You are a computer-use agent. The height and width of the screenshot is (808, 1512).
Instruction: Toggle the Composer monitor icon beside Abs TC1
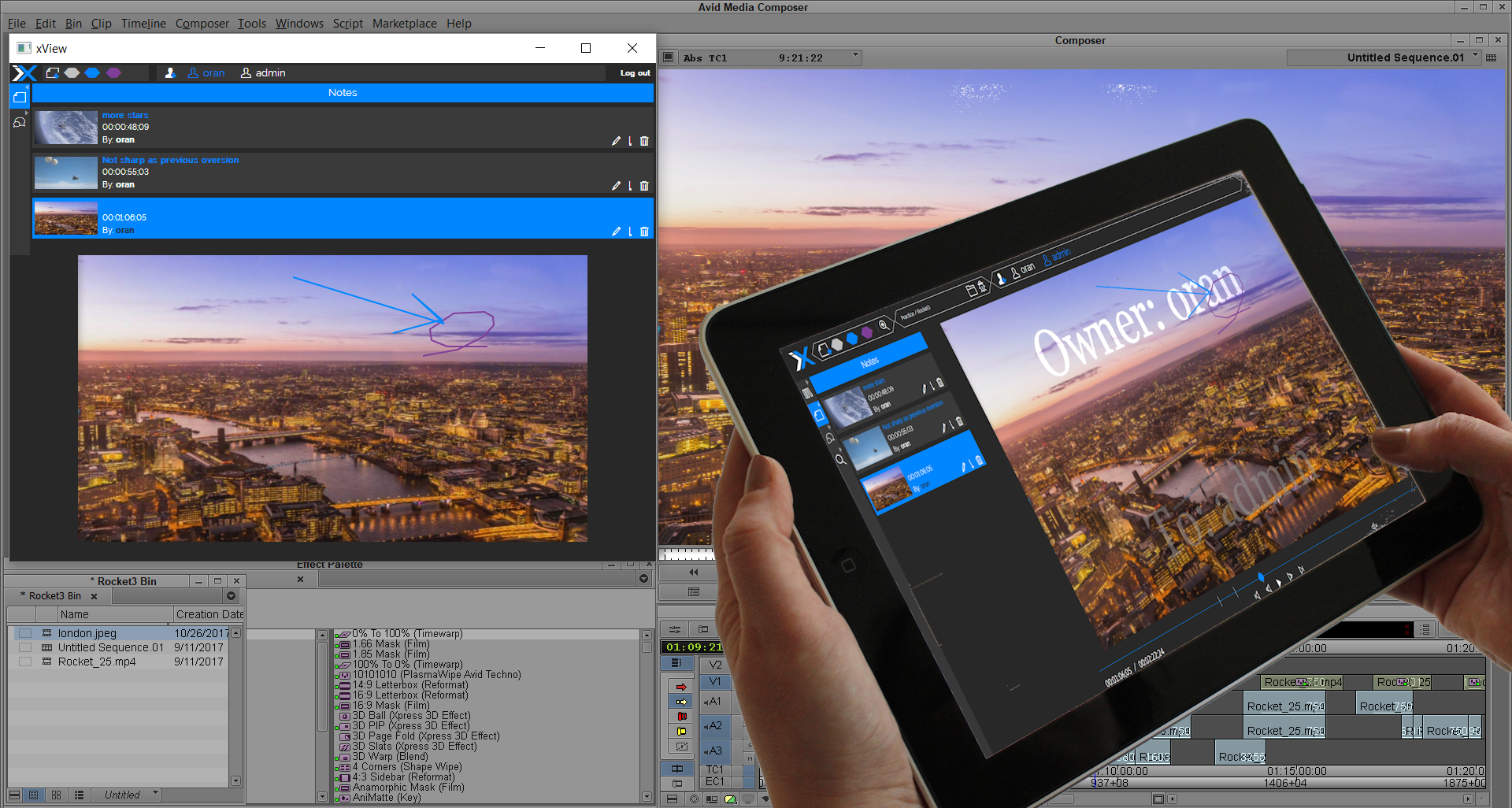[668, 57]
